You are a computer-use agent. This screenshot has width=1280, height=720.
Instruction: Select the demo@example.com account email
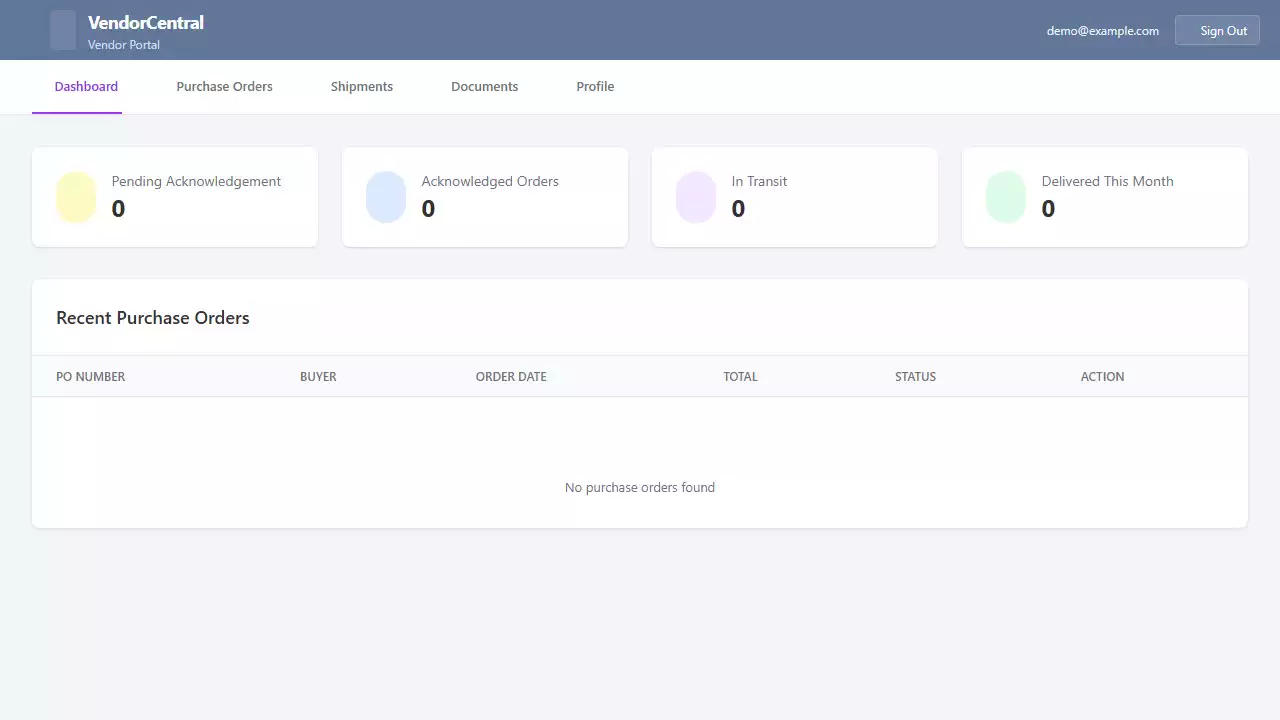click(x=1102, y=30)
